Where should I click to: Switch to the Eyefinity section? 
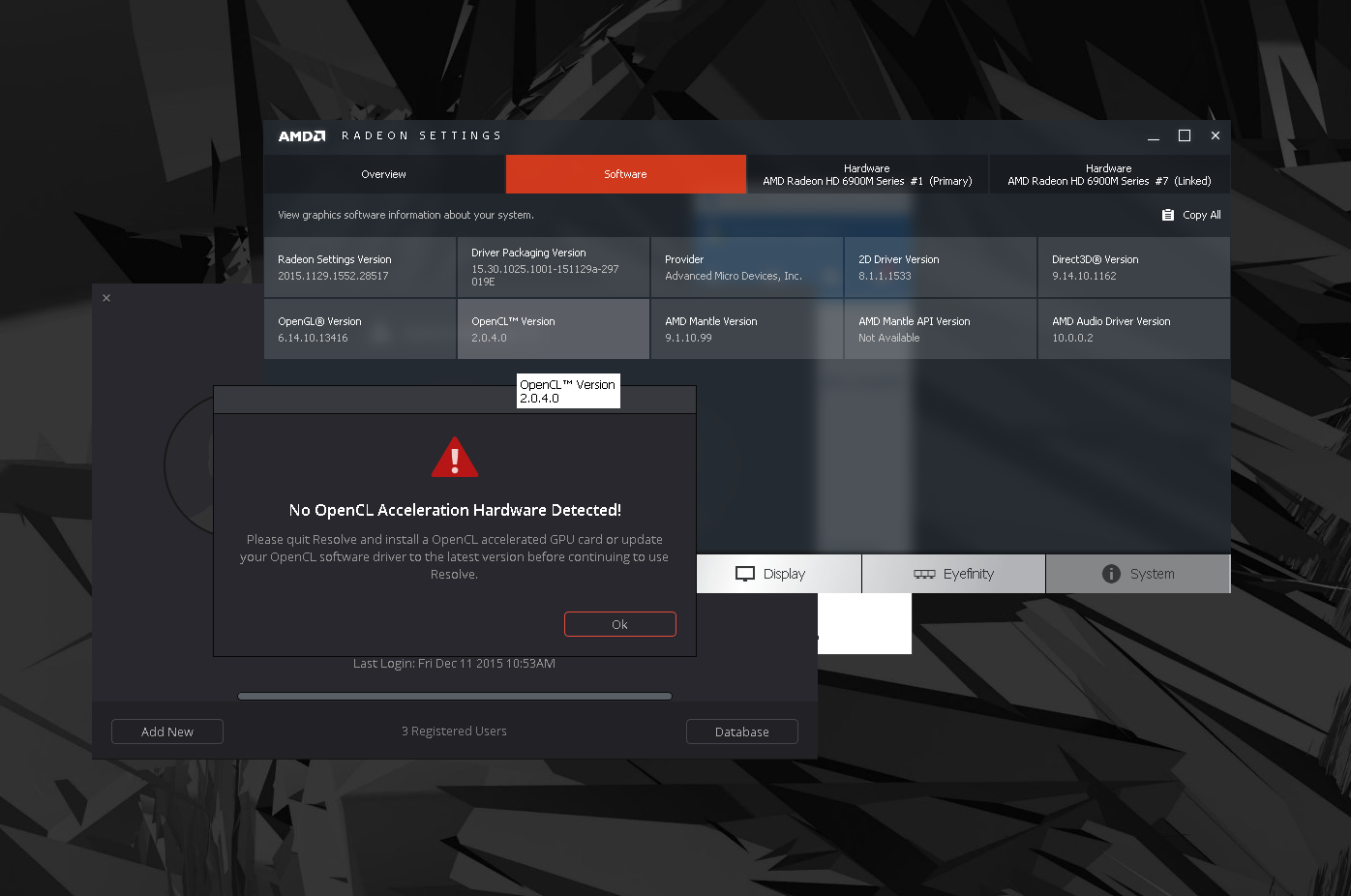coord(953,574)
